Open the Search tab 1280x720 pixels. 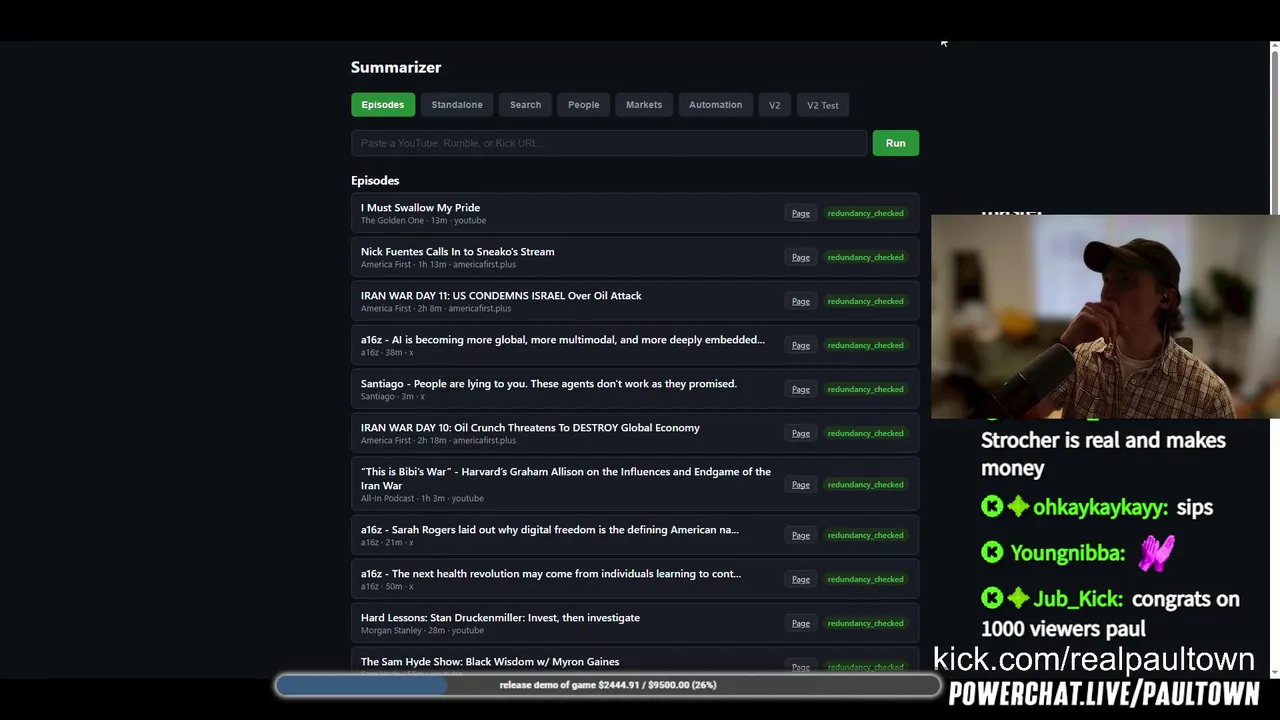525,105
